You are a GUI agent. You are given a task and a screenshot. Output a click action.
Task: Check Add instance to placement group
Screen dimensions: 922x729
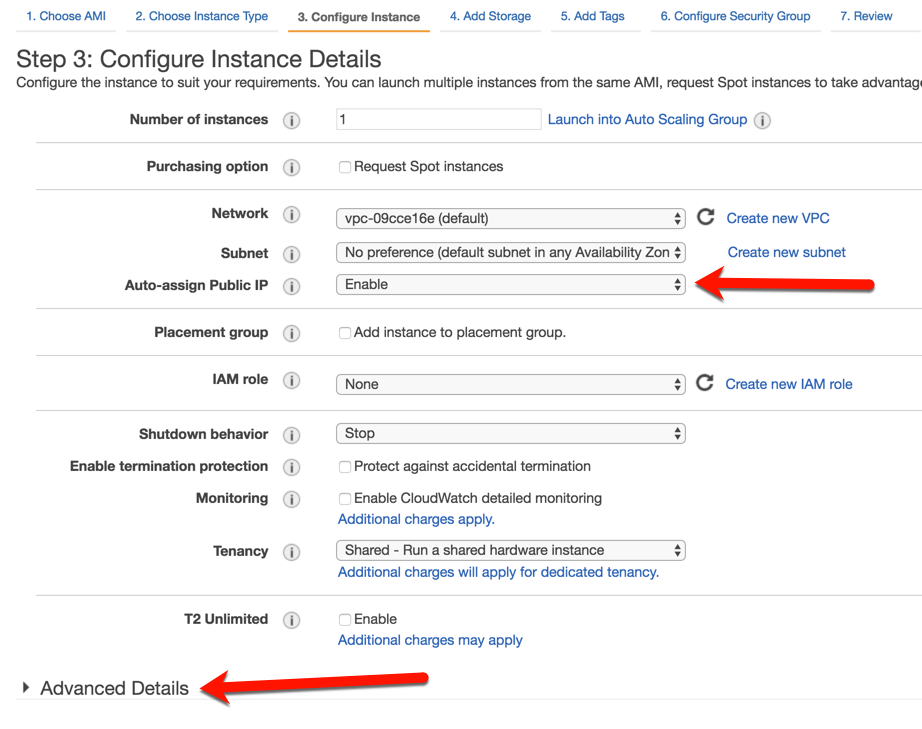[x=345, y=333]
